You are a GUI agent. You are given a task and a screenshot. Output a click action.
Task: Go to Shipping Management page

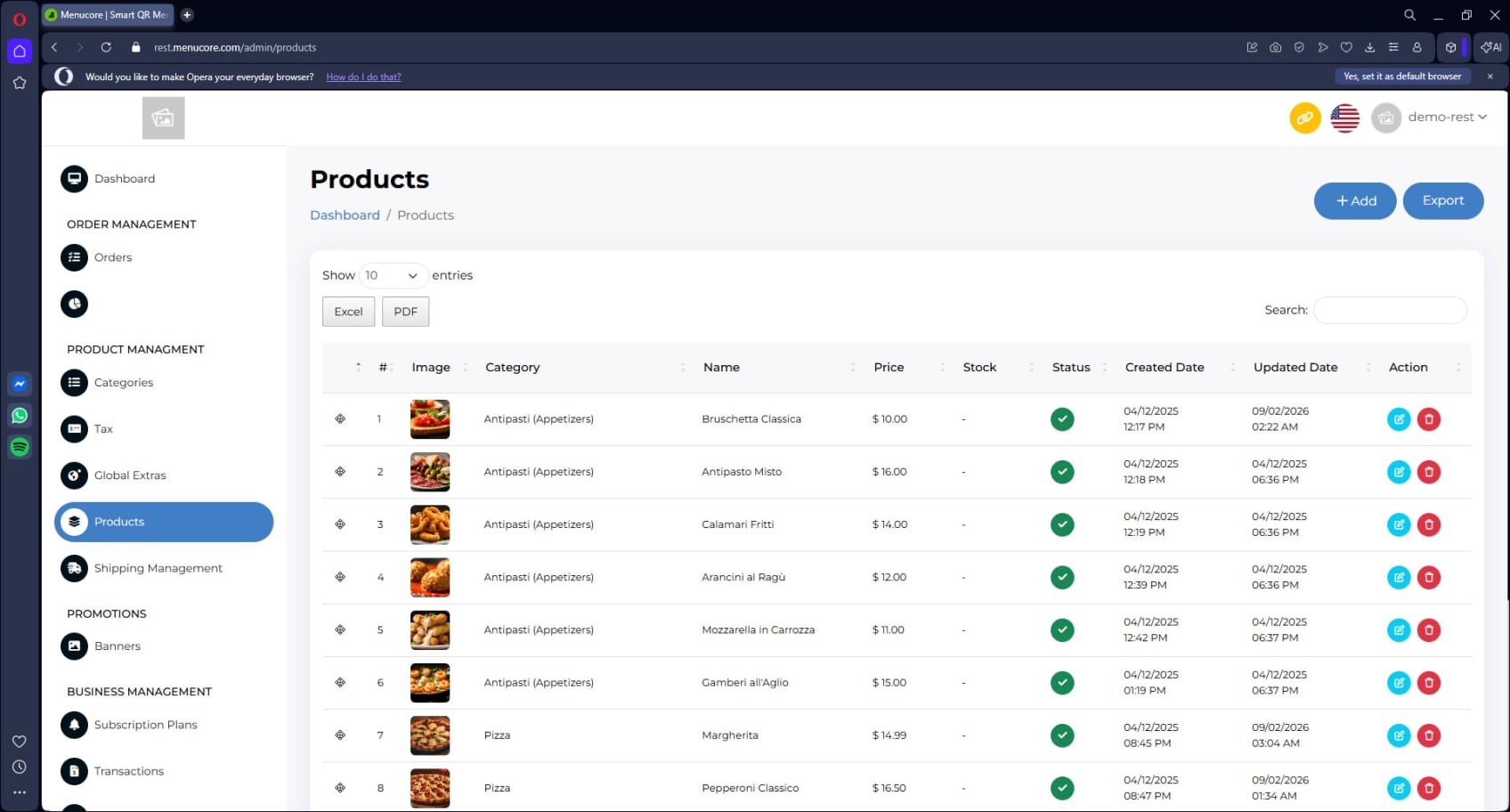point(158,568)
